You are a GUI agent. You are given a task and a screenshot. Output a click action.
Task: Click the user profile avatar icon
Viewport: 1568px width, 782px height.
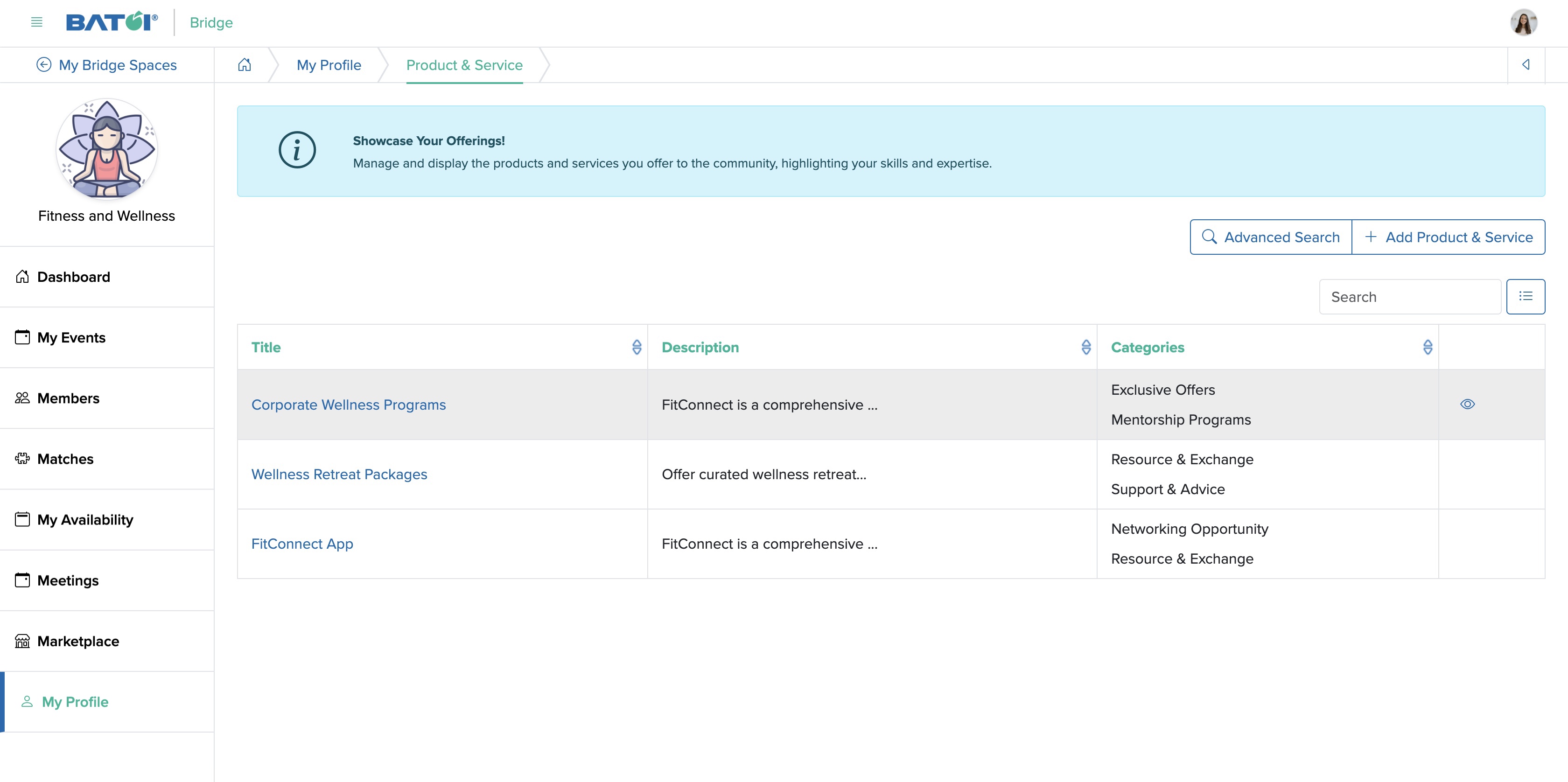[x=1524, y=22]
